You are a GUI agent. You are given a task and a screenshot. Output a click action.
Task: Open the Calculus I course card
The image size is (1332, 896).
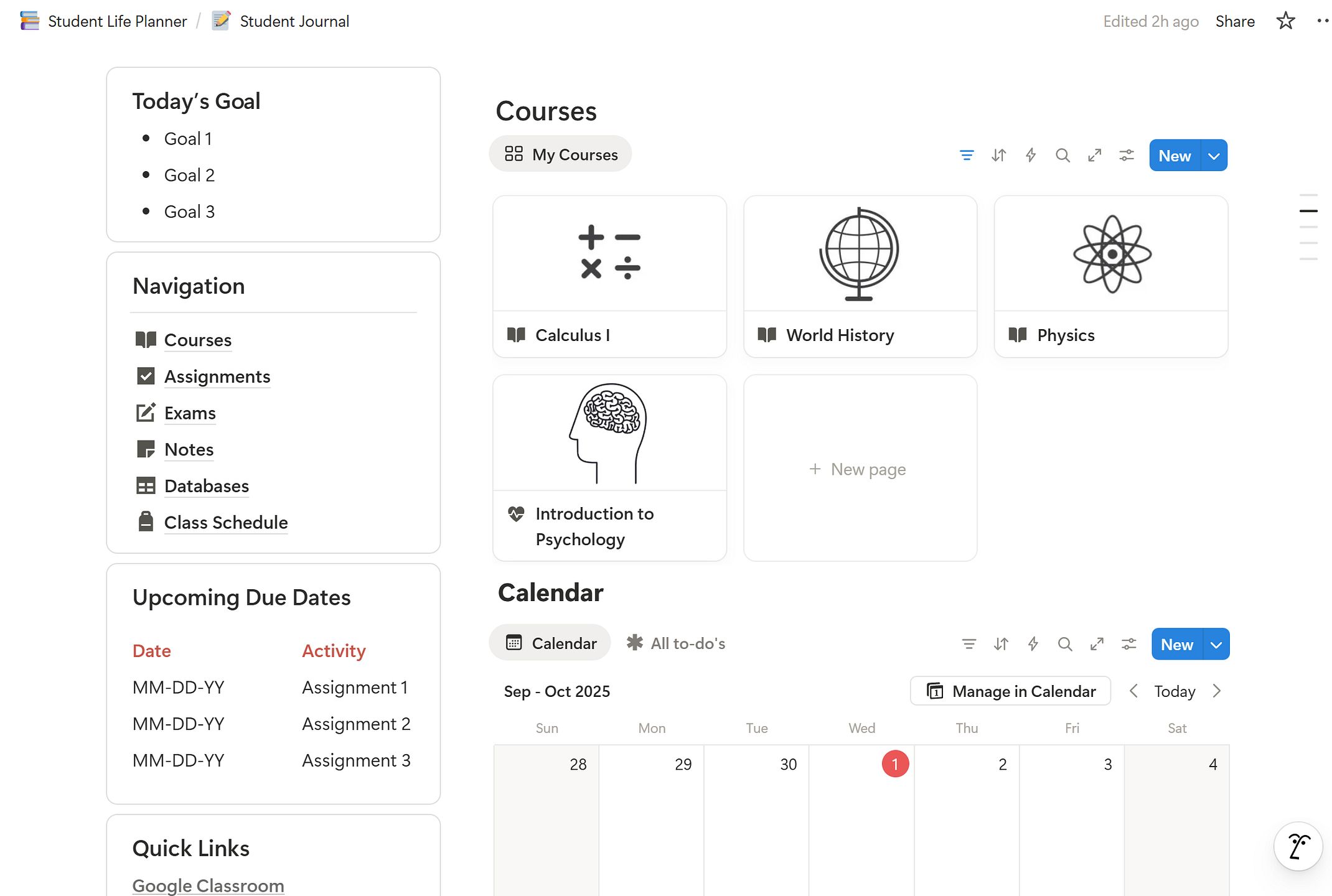tap(610, 277)
